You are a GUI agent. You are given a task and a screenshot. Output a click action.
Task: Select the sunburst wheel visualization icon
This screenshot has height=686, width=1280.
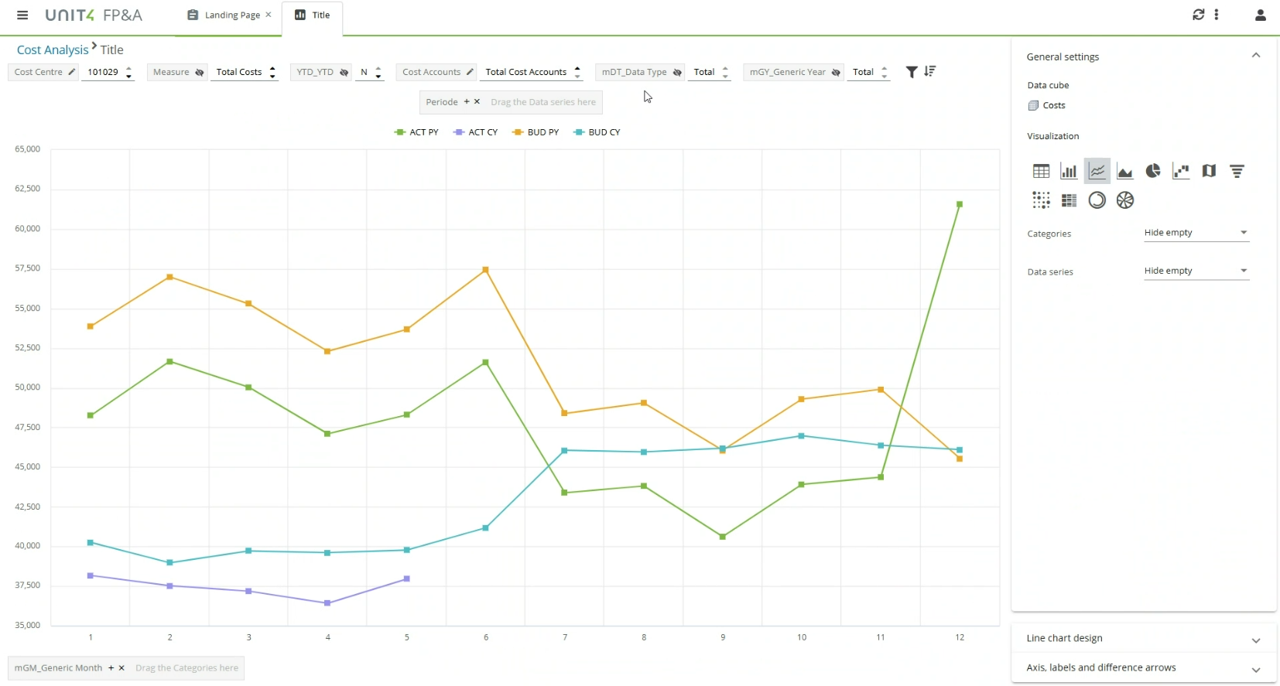pyautogui.click(x=1125, y=200)
